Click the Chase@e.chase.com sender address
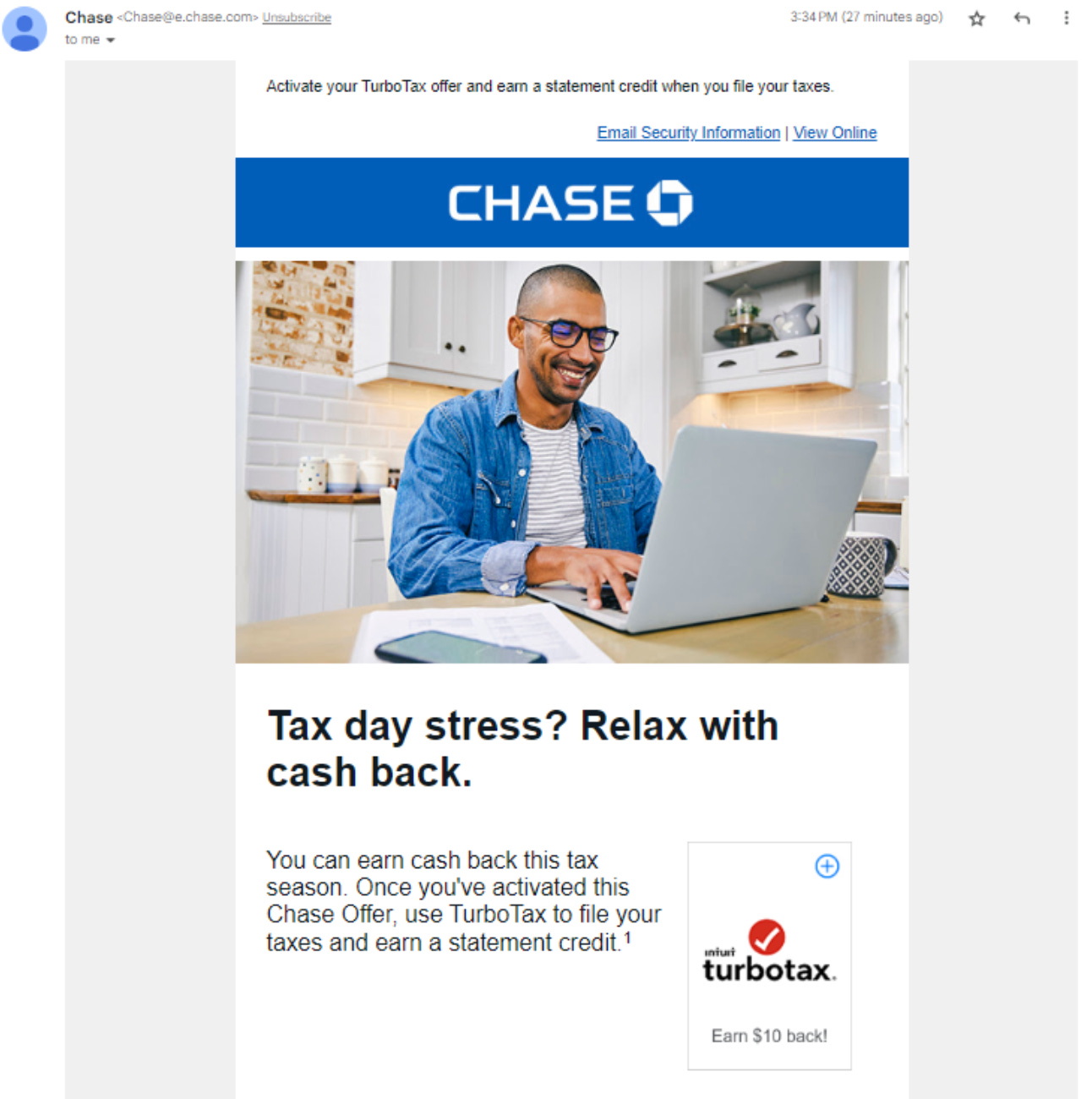The height and width of the screenshot is (1099, 1092). 188,18
